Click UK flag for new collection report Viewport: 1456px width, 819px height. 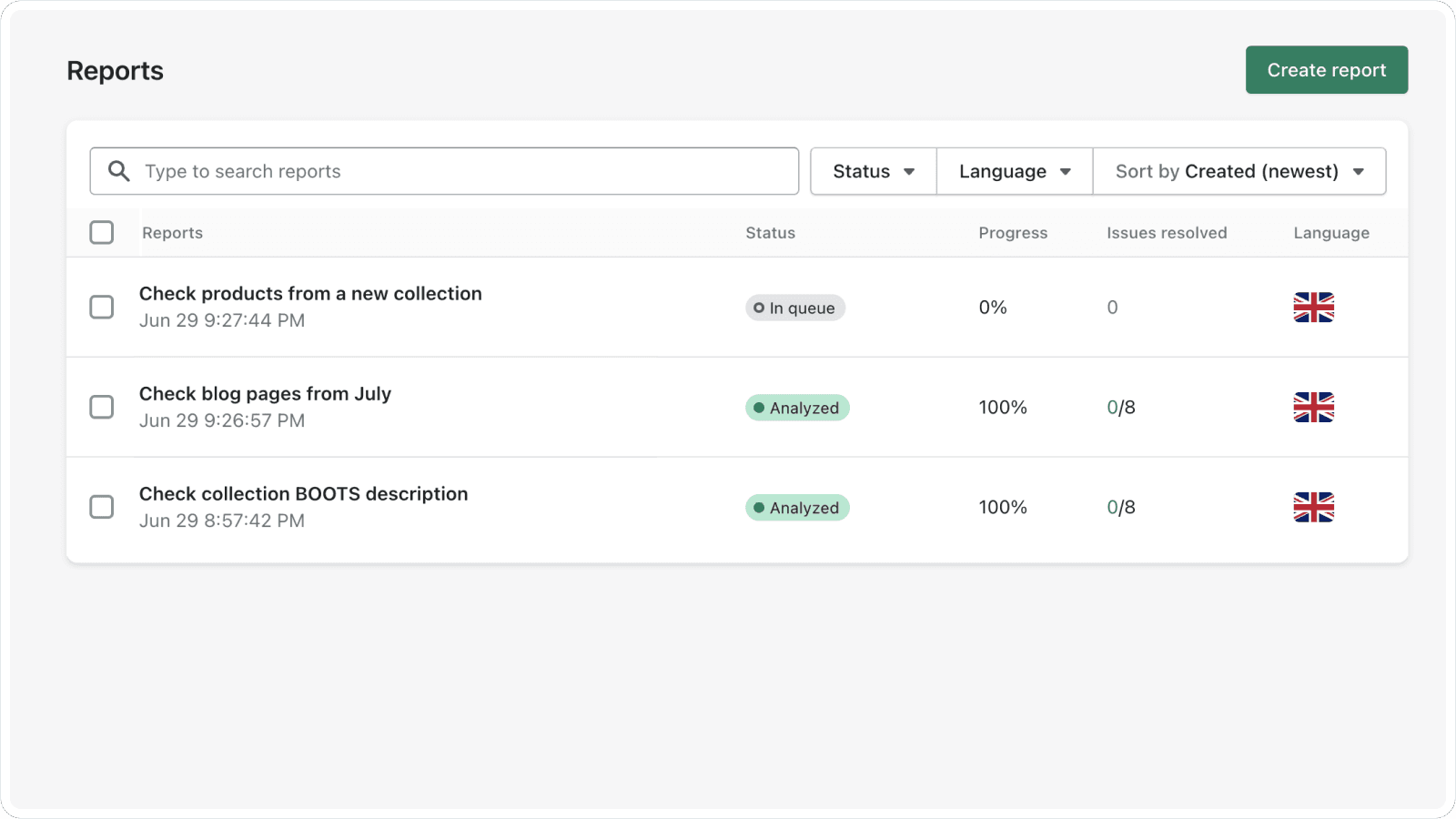(1313, 308)
